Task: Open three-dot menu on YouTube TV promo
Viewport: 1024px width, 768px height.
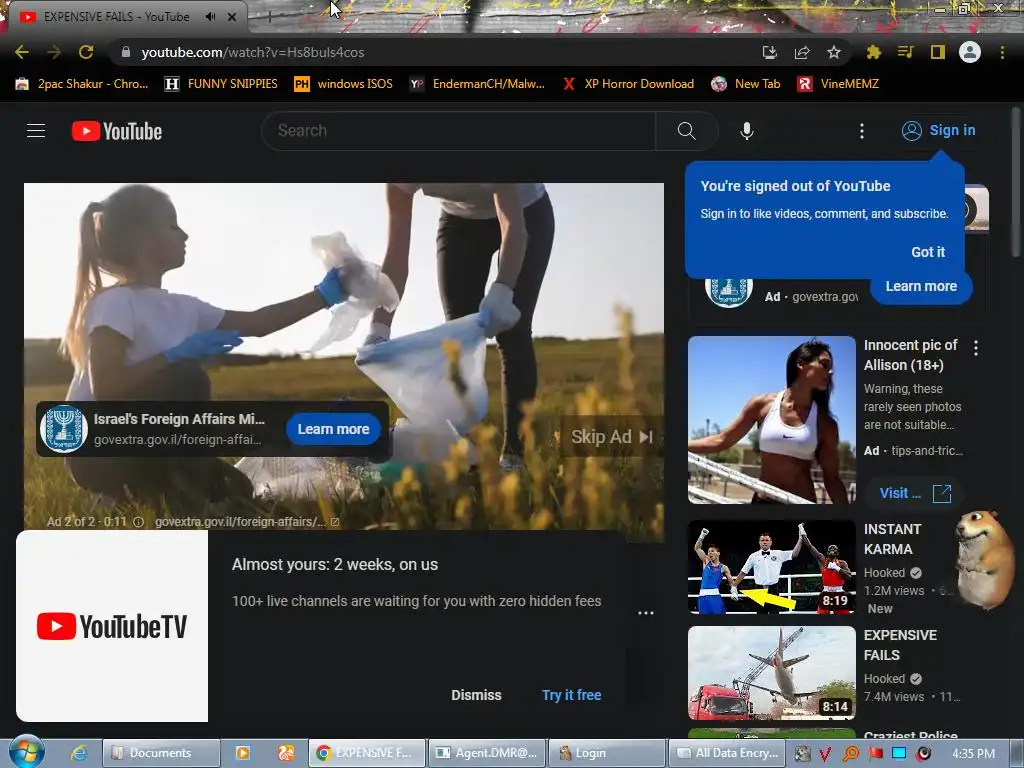Action: coord(646,613)
